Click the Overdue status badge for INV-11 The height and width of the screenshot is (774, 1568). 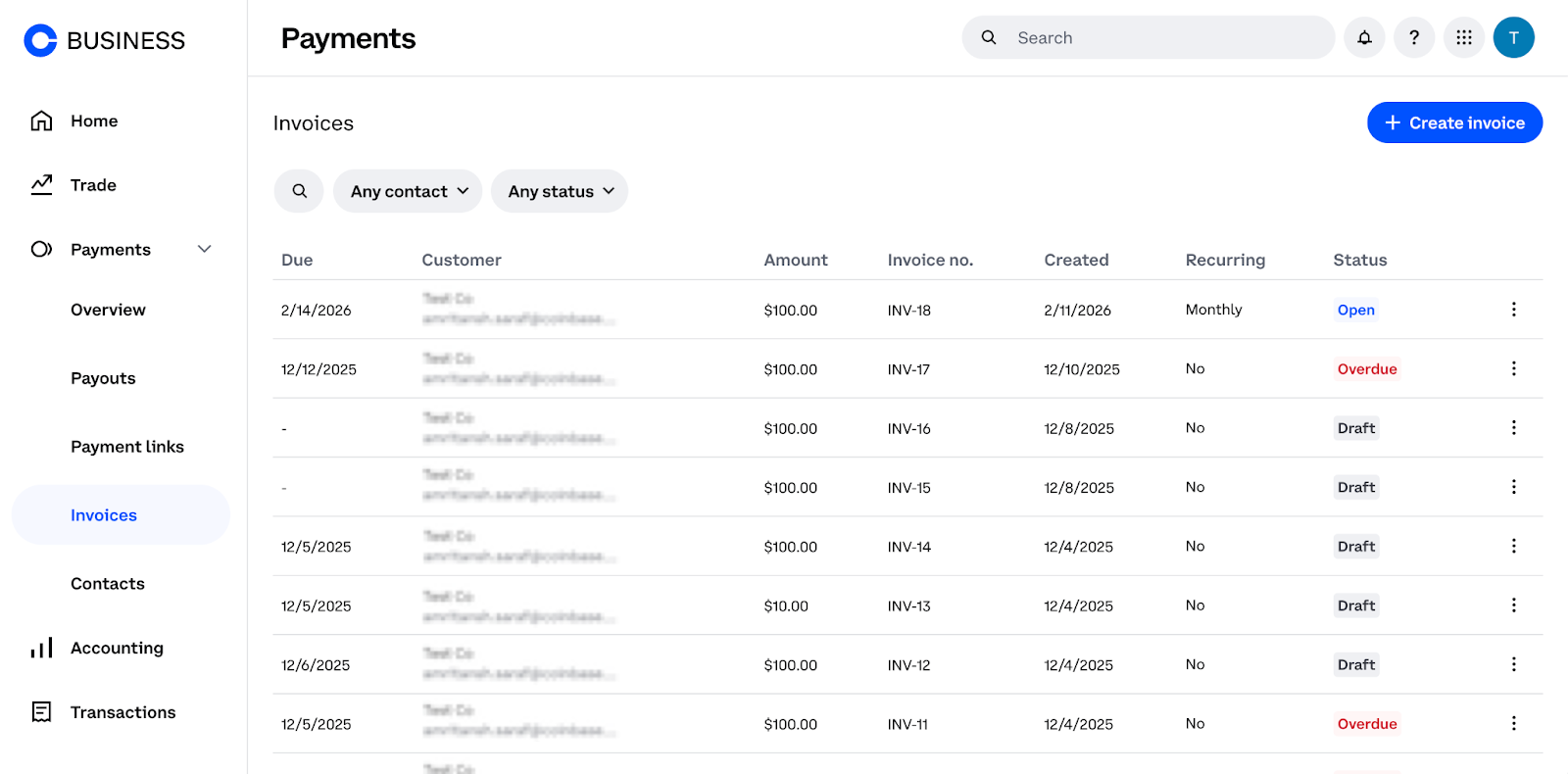coord(1367,724)
